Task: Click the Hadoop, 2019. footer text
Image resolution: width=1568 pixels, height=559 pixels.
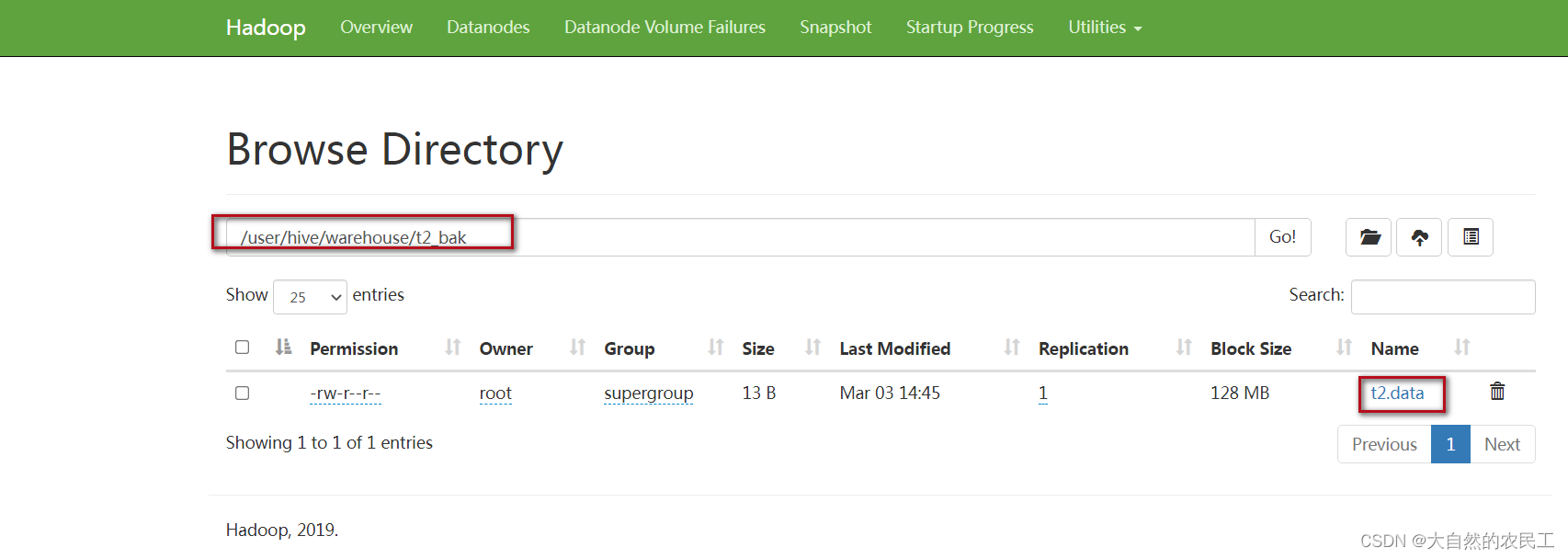Action: tap(282, 530)
